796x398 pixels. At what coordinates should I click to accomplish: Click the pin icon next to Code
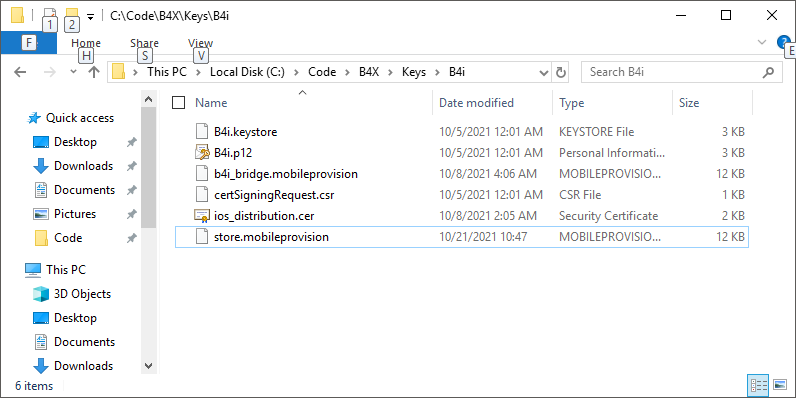point(131,238)
